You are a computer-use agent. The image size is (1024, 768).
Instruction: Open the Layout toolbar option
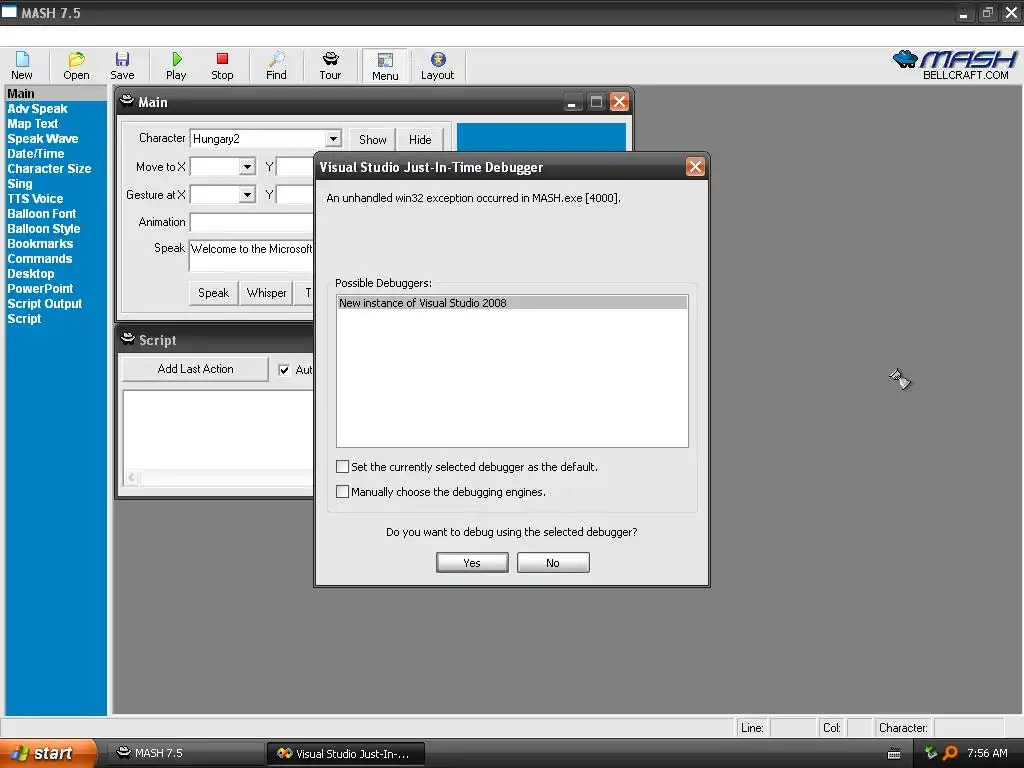(438, 66)
